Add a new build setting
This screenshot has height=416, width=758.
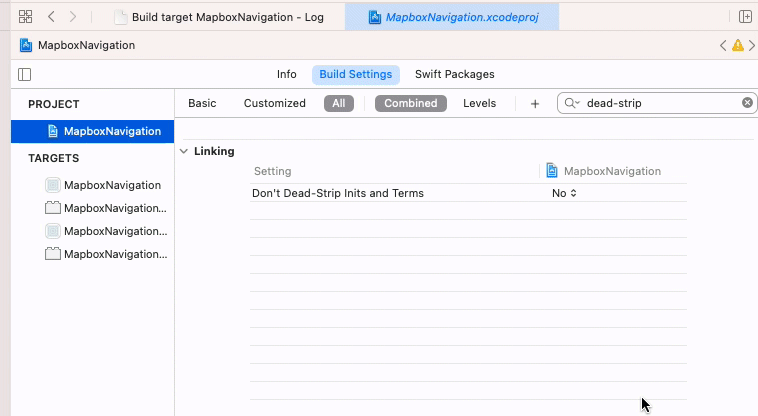point(535,104)
